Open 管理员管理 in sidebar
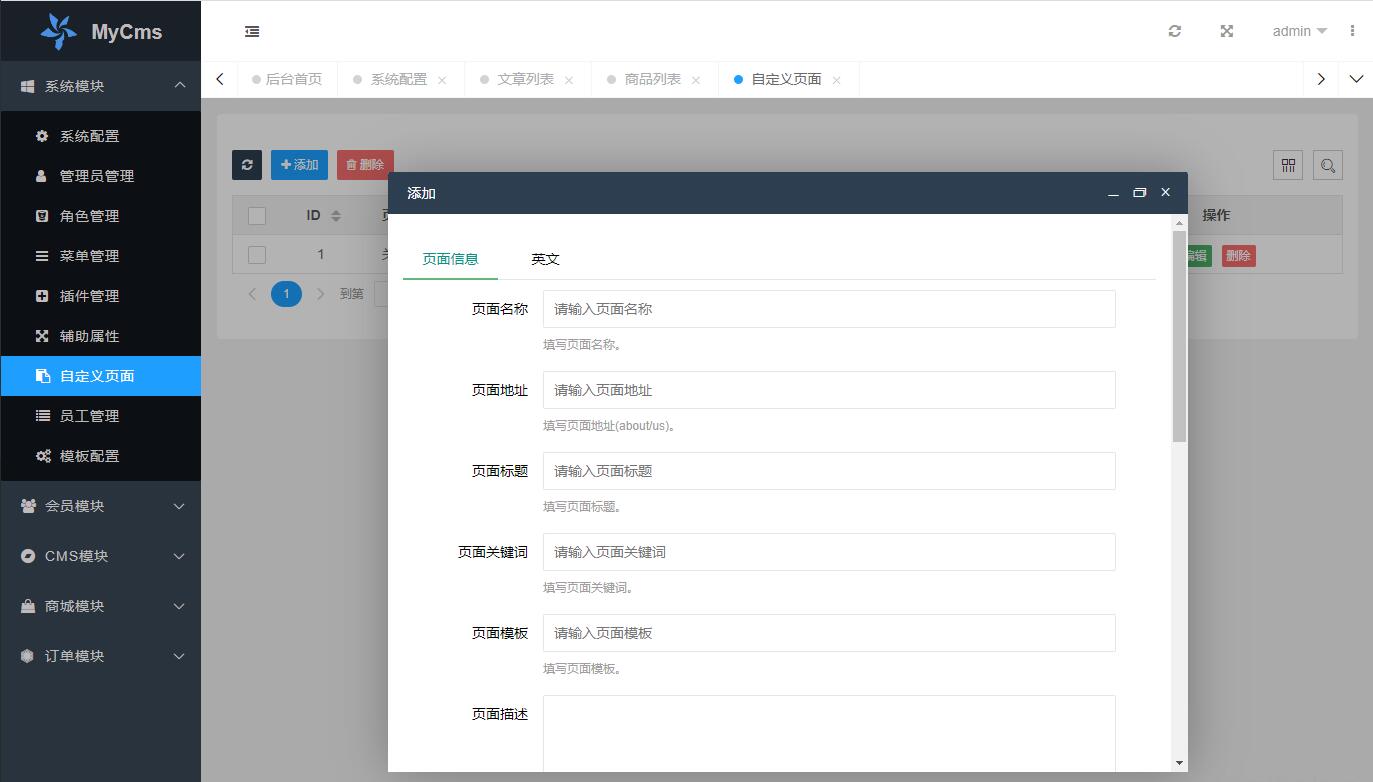Screen dimensions: 1373x782 pos(100,176)
